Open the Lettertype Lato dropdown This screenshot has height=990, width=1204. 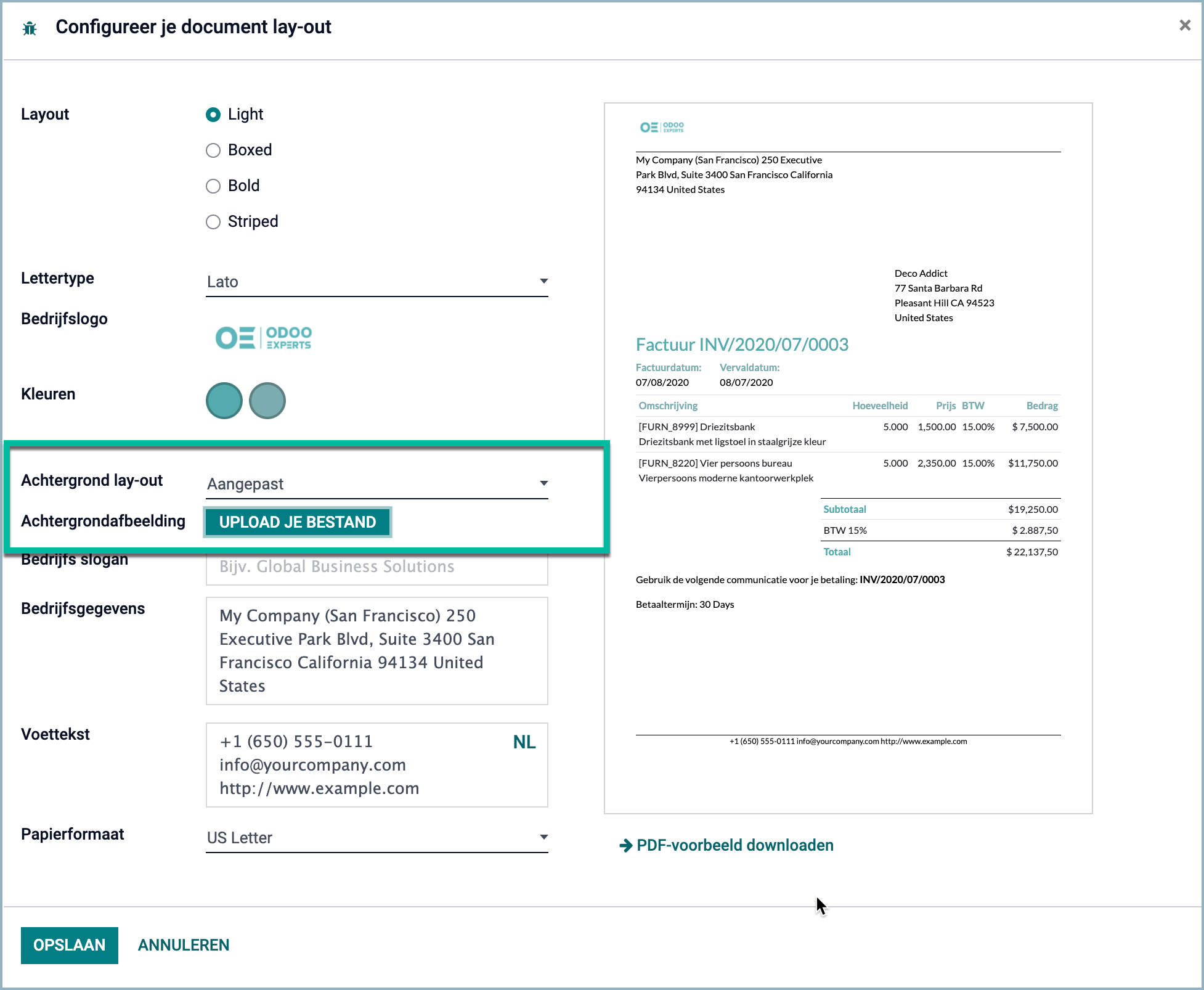coord(377,282)
